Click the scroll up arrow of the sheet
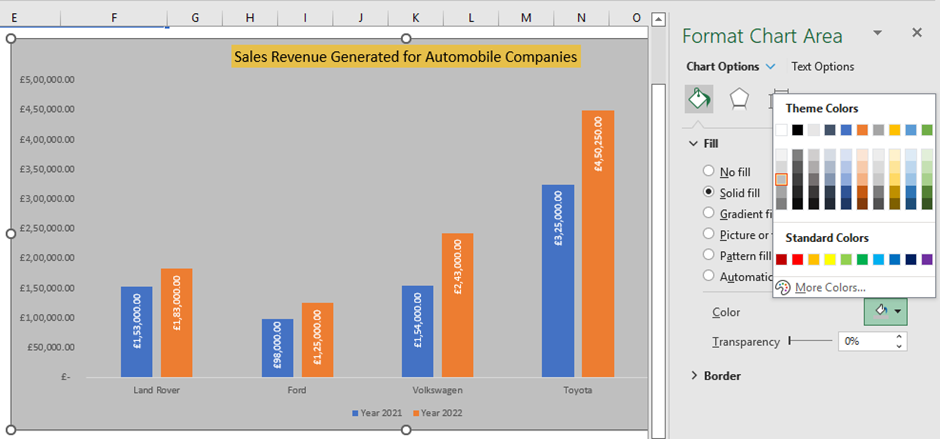940x439 pixels. (x=658, y=20)
